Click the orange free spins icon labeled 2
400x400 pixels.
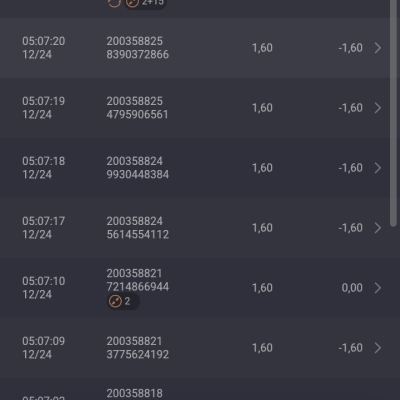coord(115,301)
